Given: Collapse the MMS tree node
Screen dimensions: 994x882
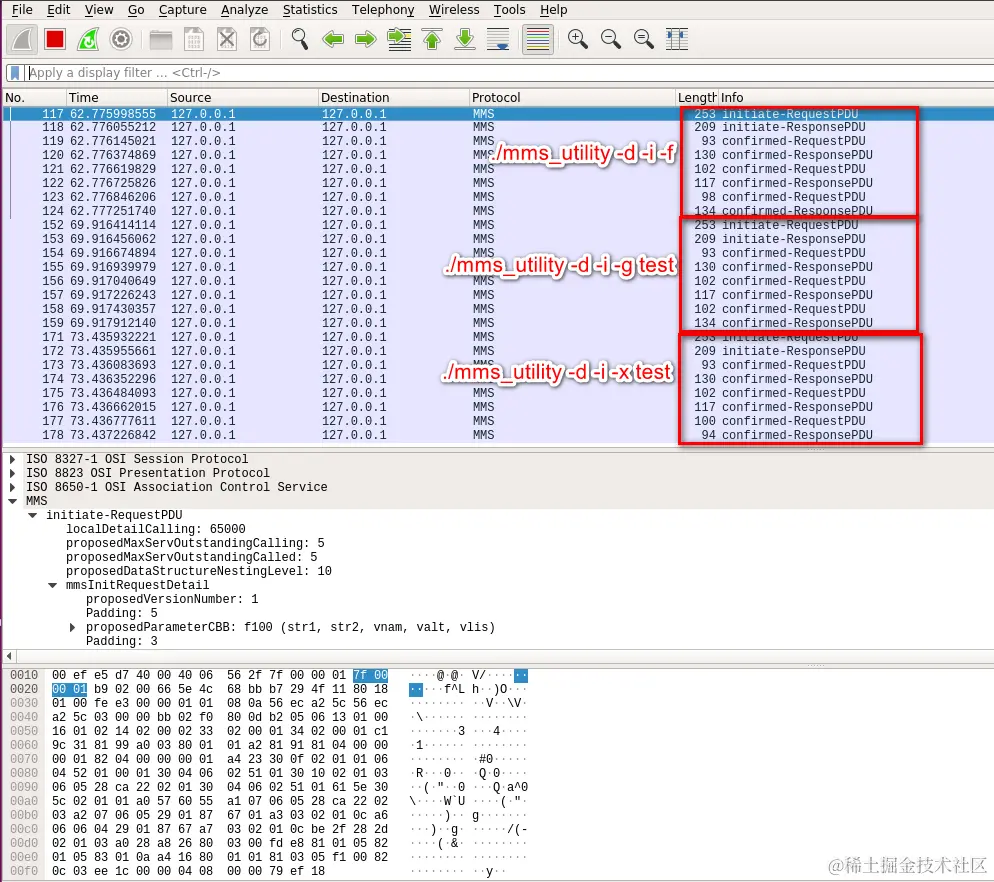Looking at the screenshot, I should (x=12, y=501).
